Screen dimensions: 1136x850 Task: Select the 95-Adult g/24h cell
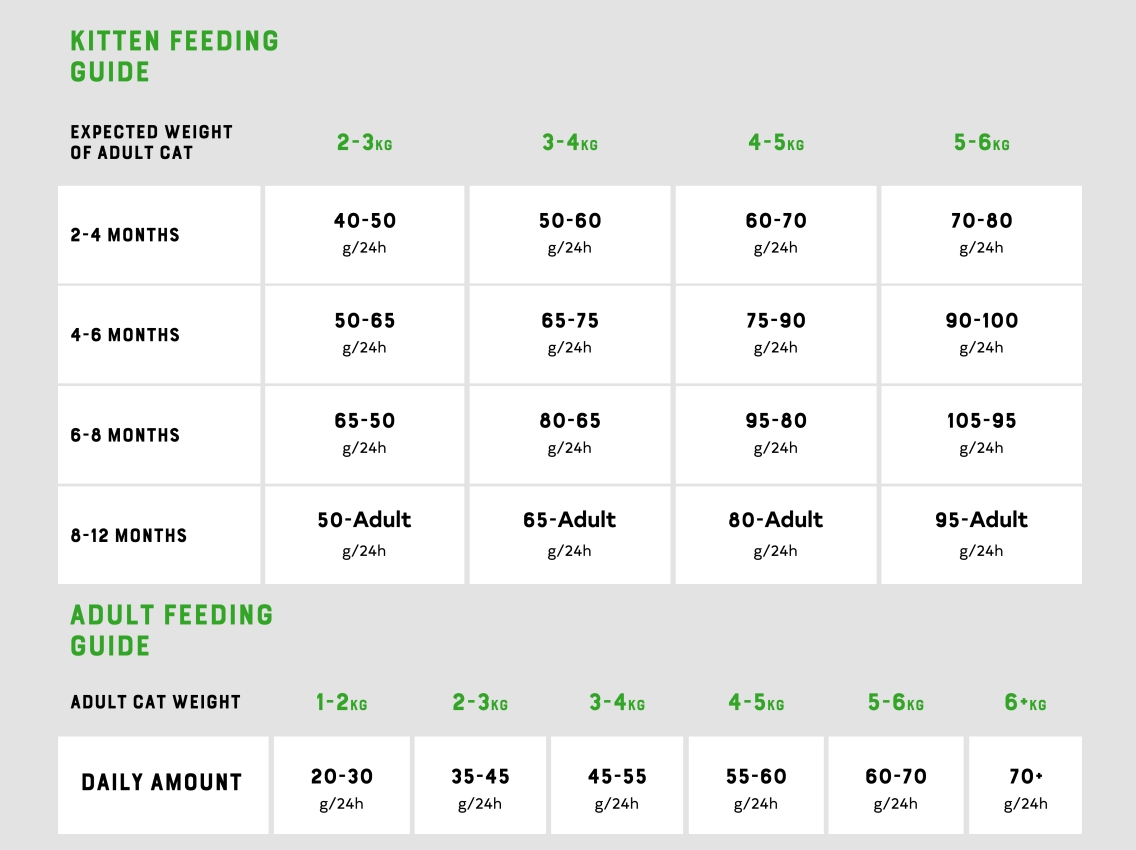(x=981, y=534)
